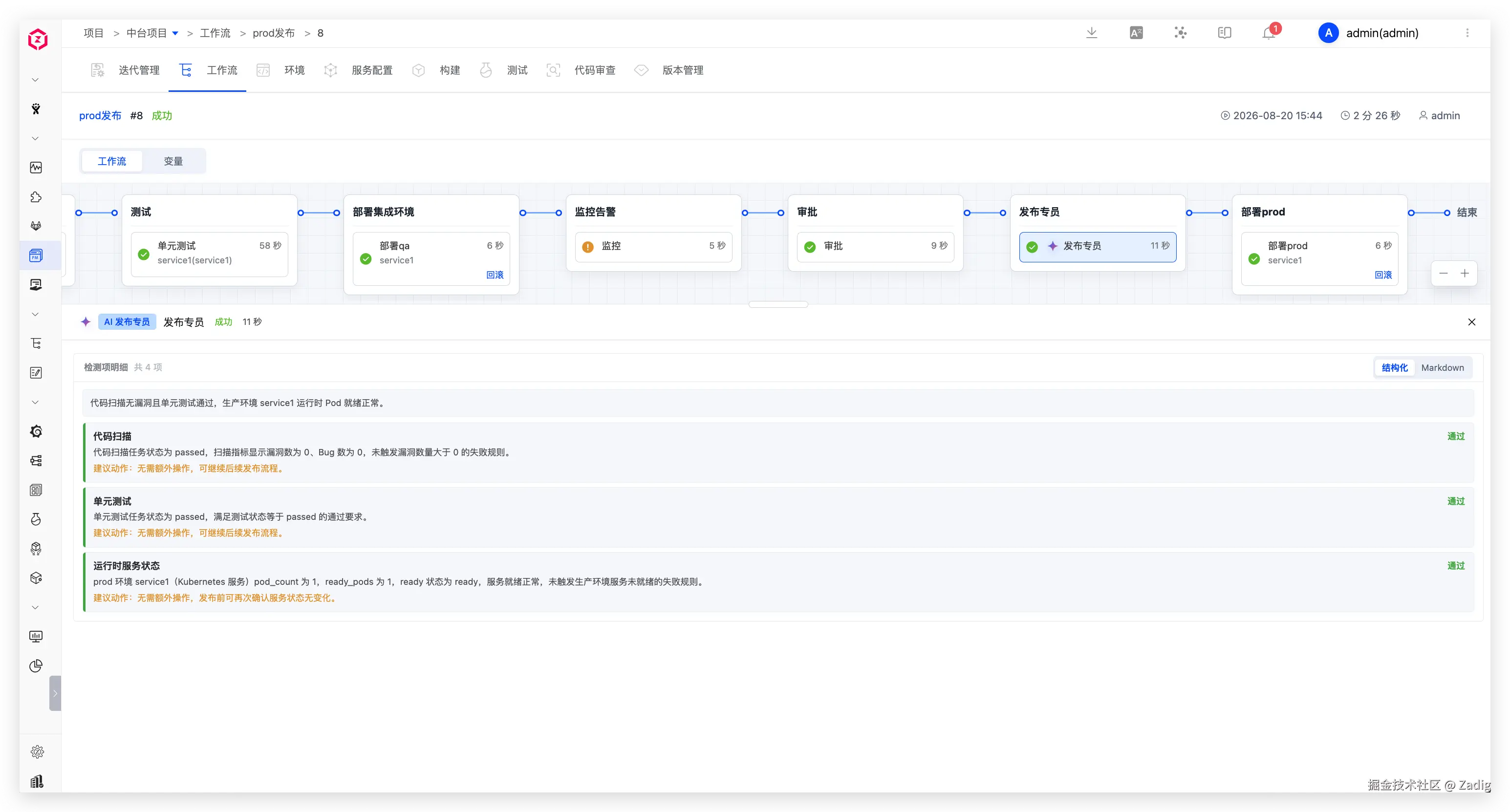Open notifications via the bell icon
Screen dimensions: 1510x812
tap(1269, 33)
